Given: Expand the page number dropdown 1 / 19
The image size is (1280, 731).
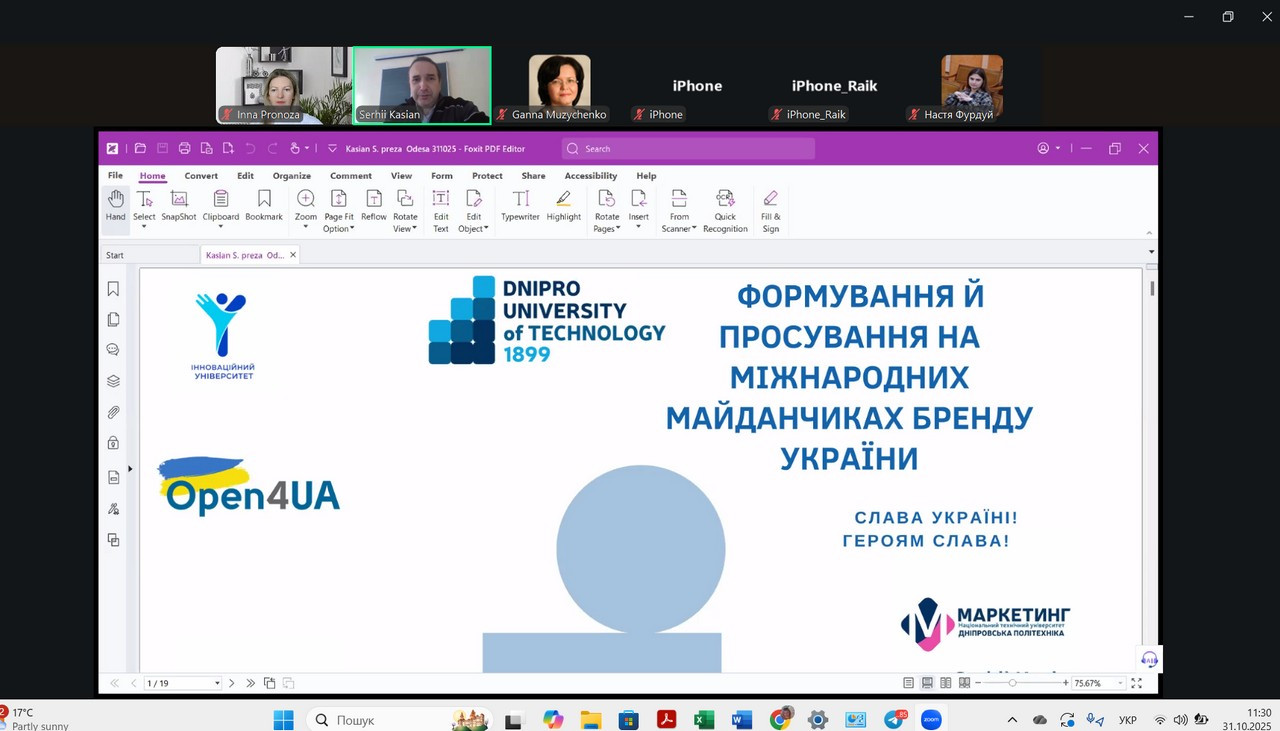Looking at the screenshot, I should pyautogui.click(x=216, y=684).
